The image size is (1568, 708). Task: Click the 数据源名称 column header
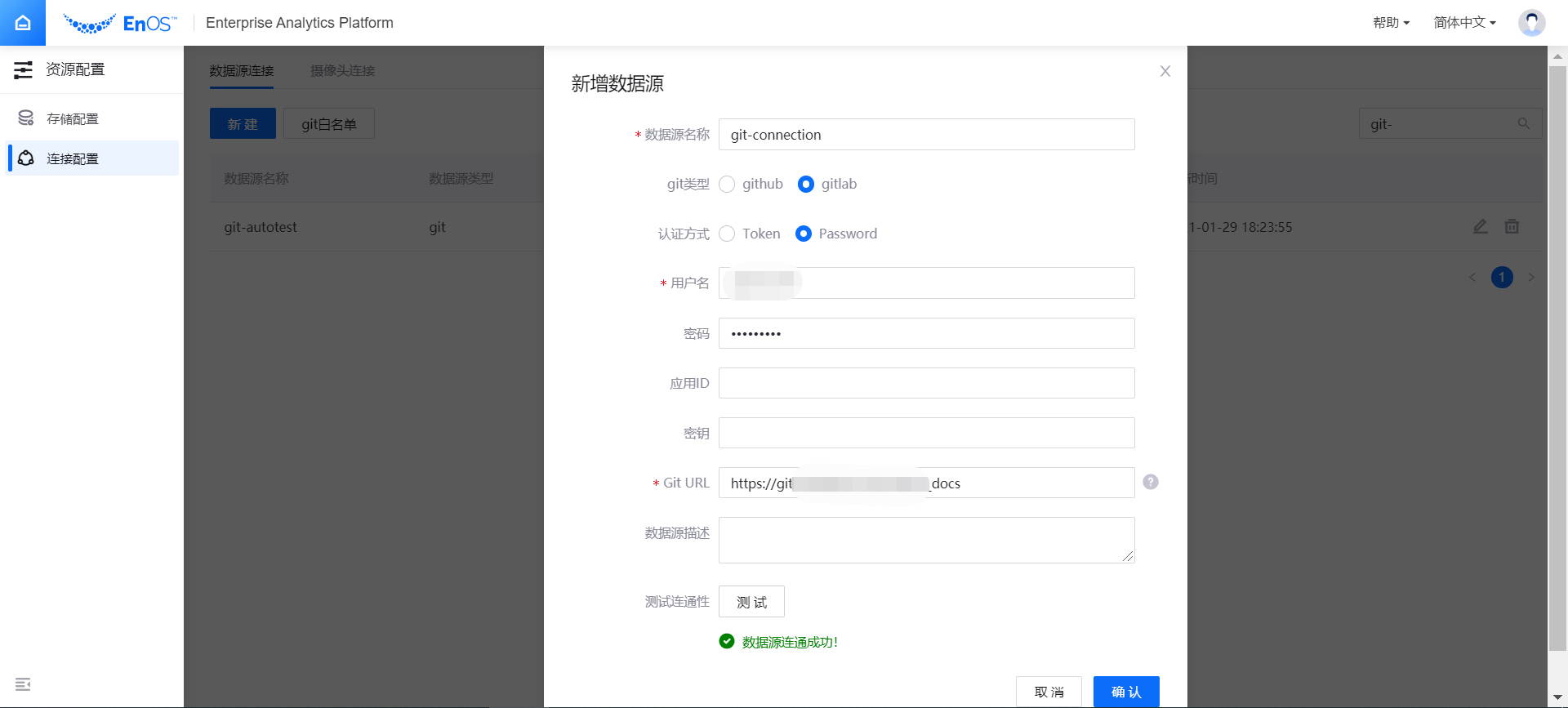tap(256, 178)
